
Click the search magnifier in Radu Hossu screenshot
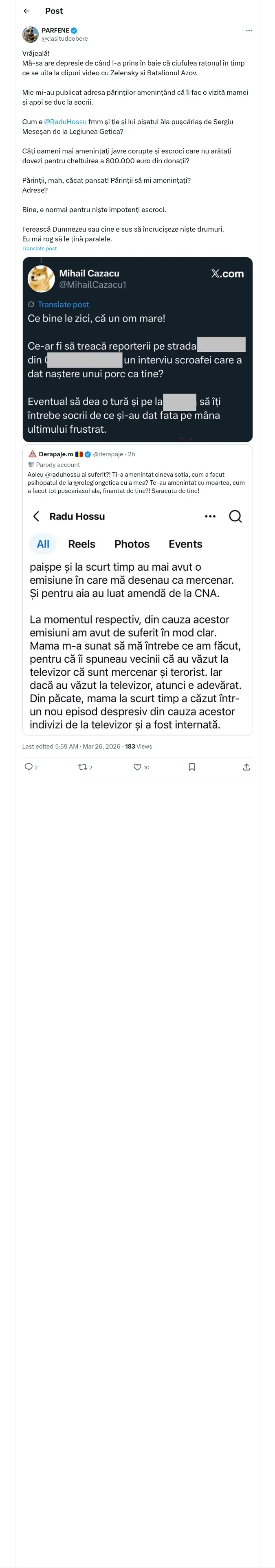point(235,516)
